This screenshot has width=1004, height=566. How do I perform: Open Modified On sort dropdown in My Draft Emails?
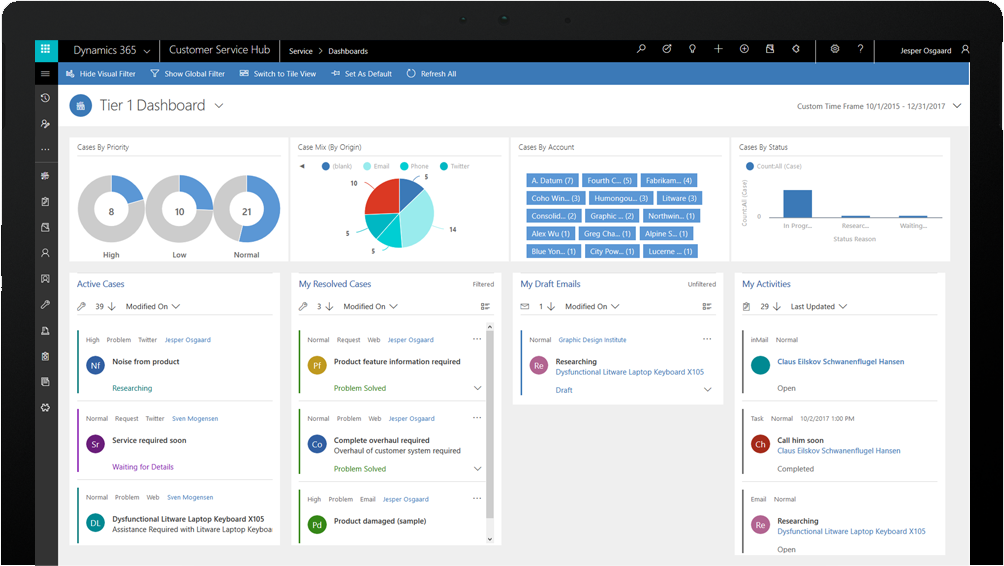pyautogui.click(x=592, y=307)
